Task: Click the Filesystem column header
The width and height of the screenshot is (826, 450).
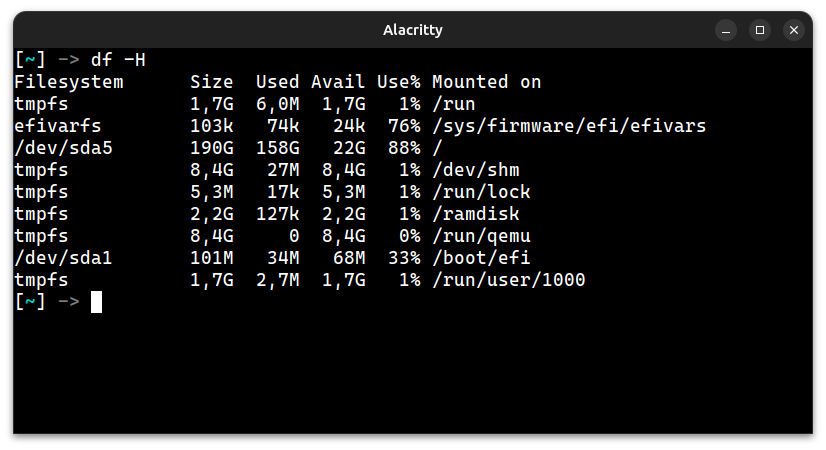Action: (68, 82)
